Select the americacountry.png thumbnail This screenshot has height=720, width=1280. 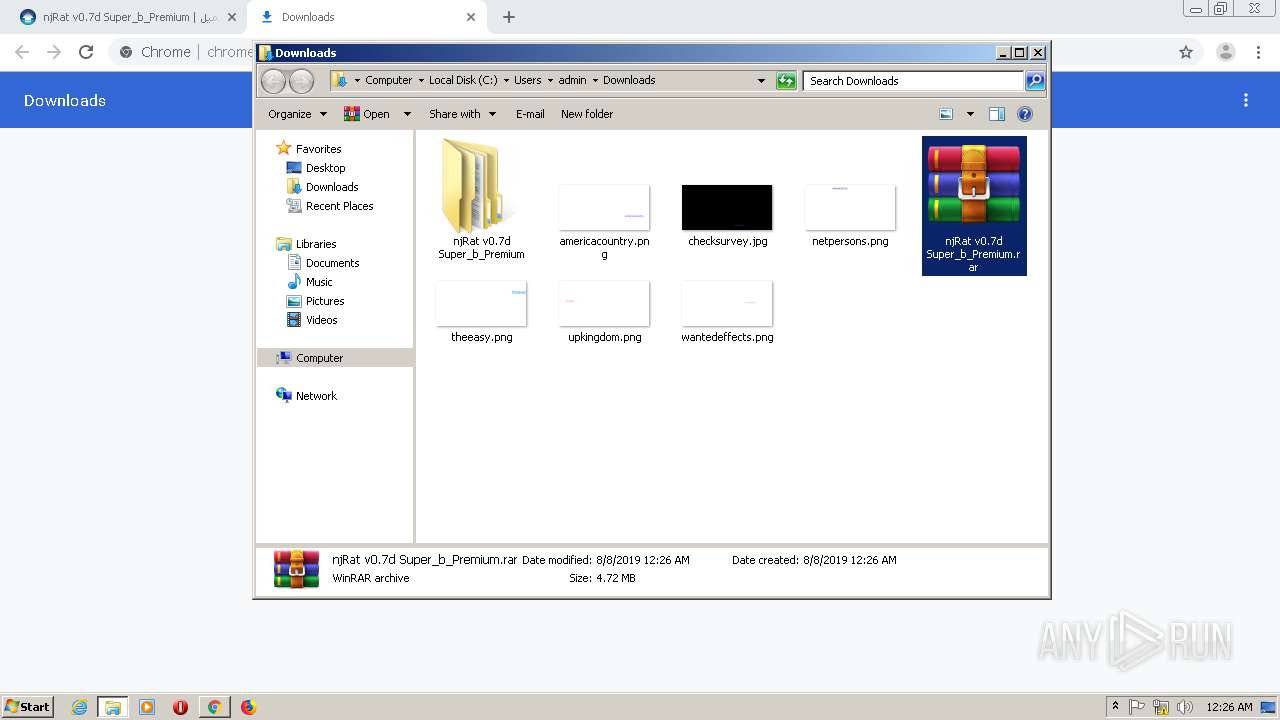(x=604, y=208)
